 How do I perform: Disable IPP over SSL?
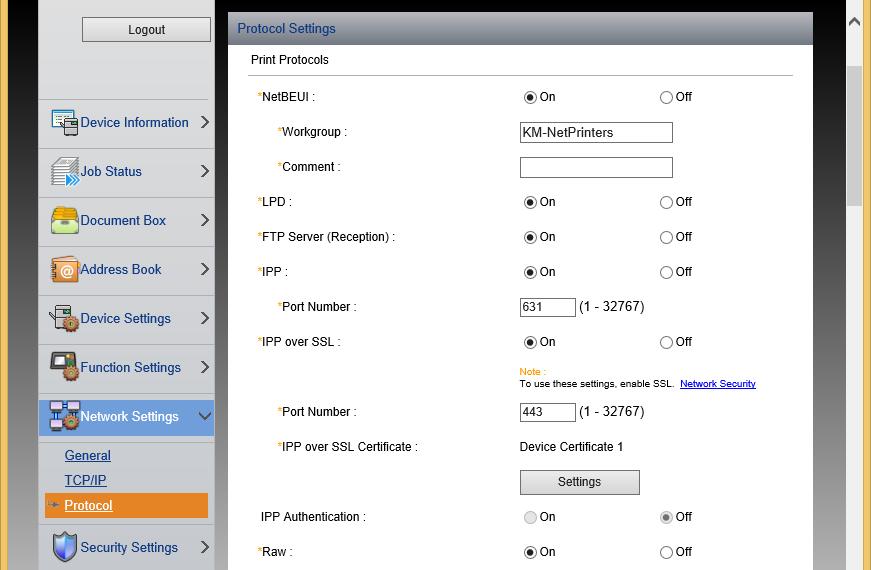click(666, 342)
